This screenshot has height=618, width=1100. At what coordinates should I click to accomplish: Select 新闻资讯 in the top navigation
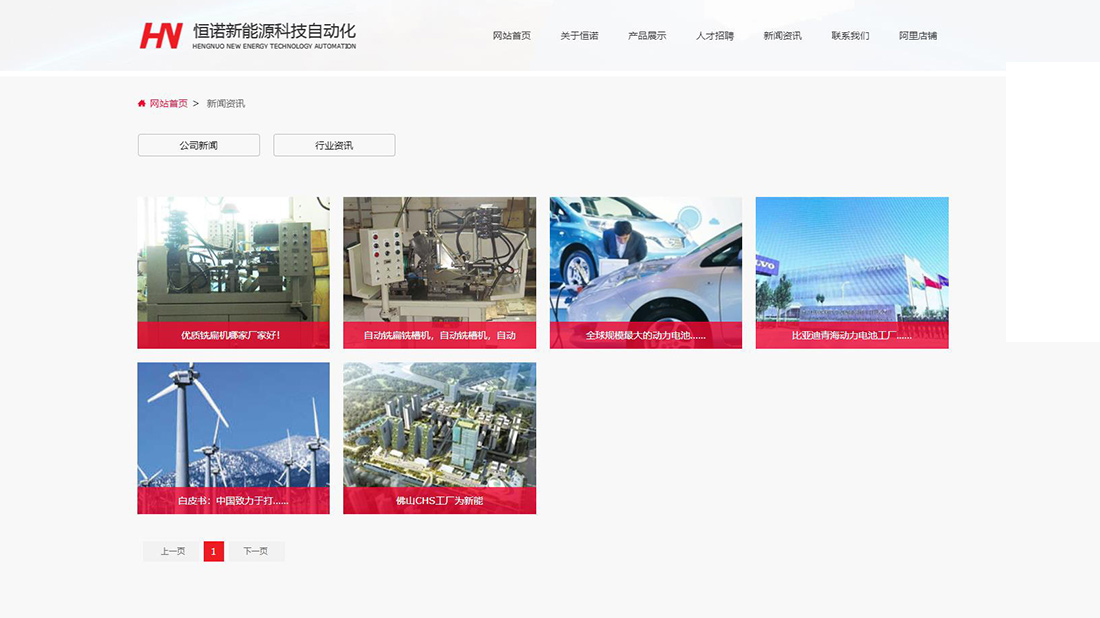(782, 36)
